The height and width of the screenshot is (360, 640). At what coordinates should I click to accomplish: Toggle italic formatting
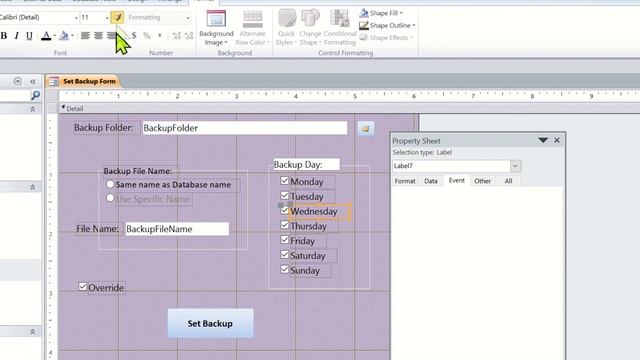[16, 36]
